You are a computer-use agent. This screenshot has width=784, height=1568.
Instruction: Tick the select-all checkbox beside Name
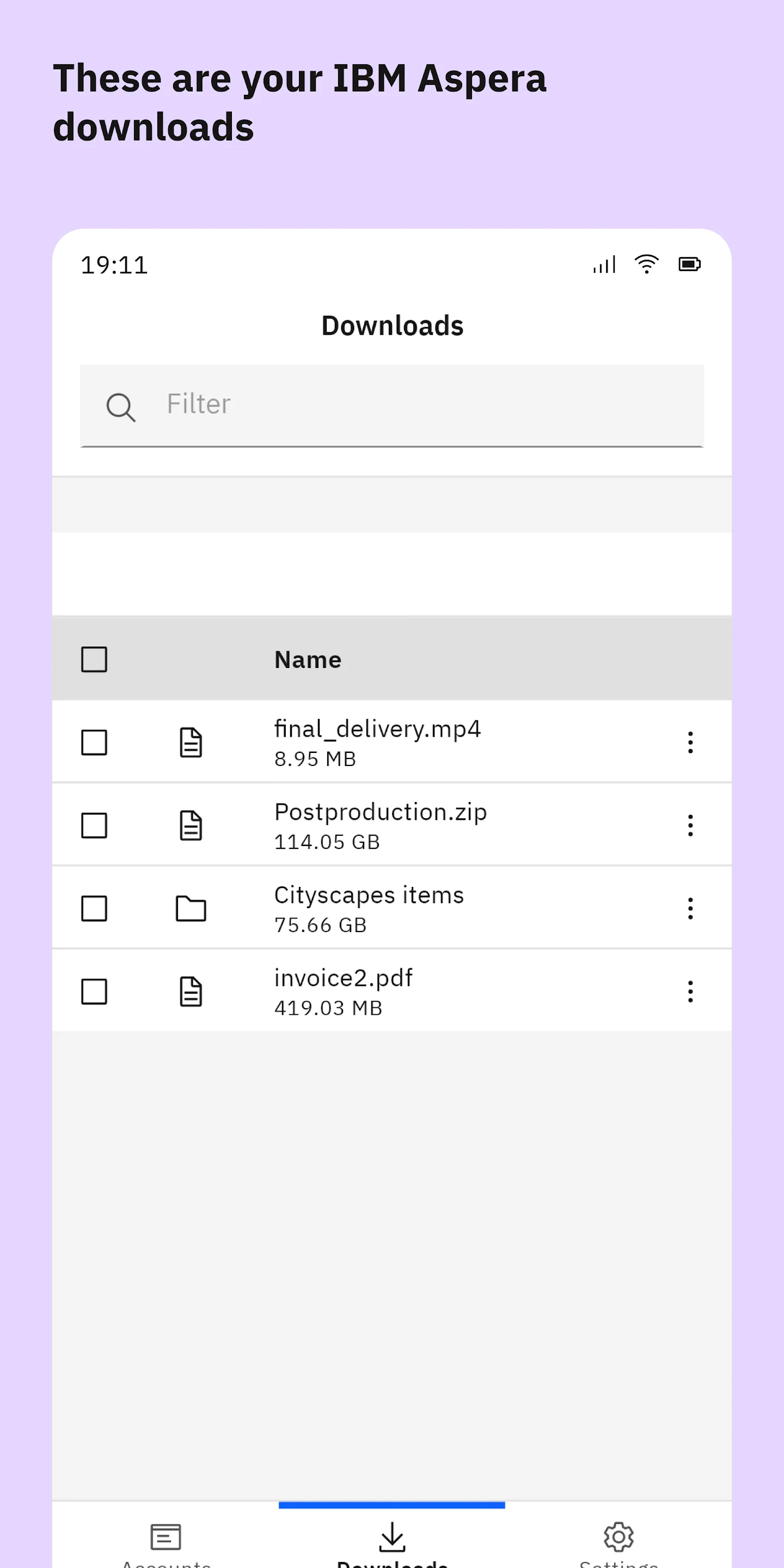[x=94, y=659]
